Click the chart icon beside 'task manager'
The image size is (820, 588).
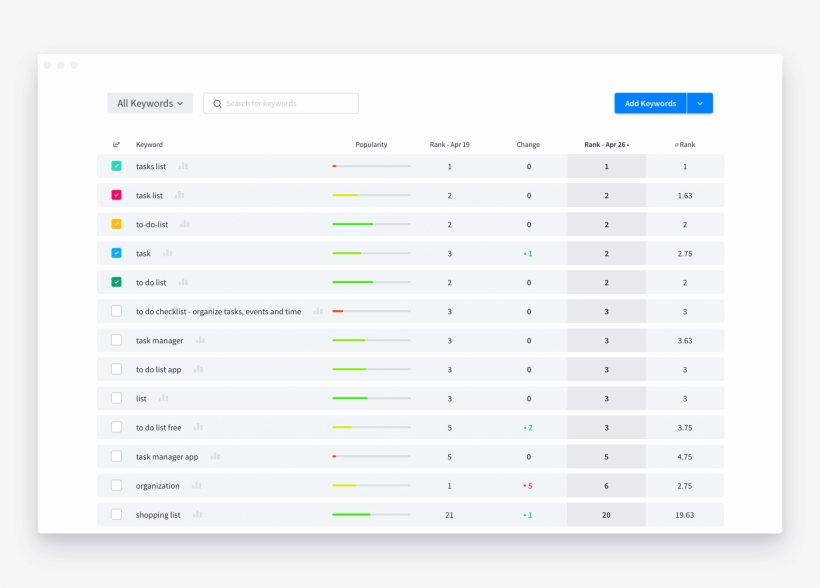click(x=200, y=340)
